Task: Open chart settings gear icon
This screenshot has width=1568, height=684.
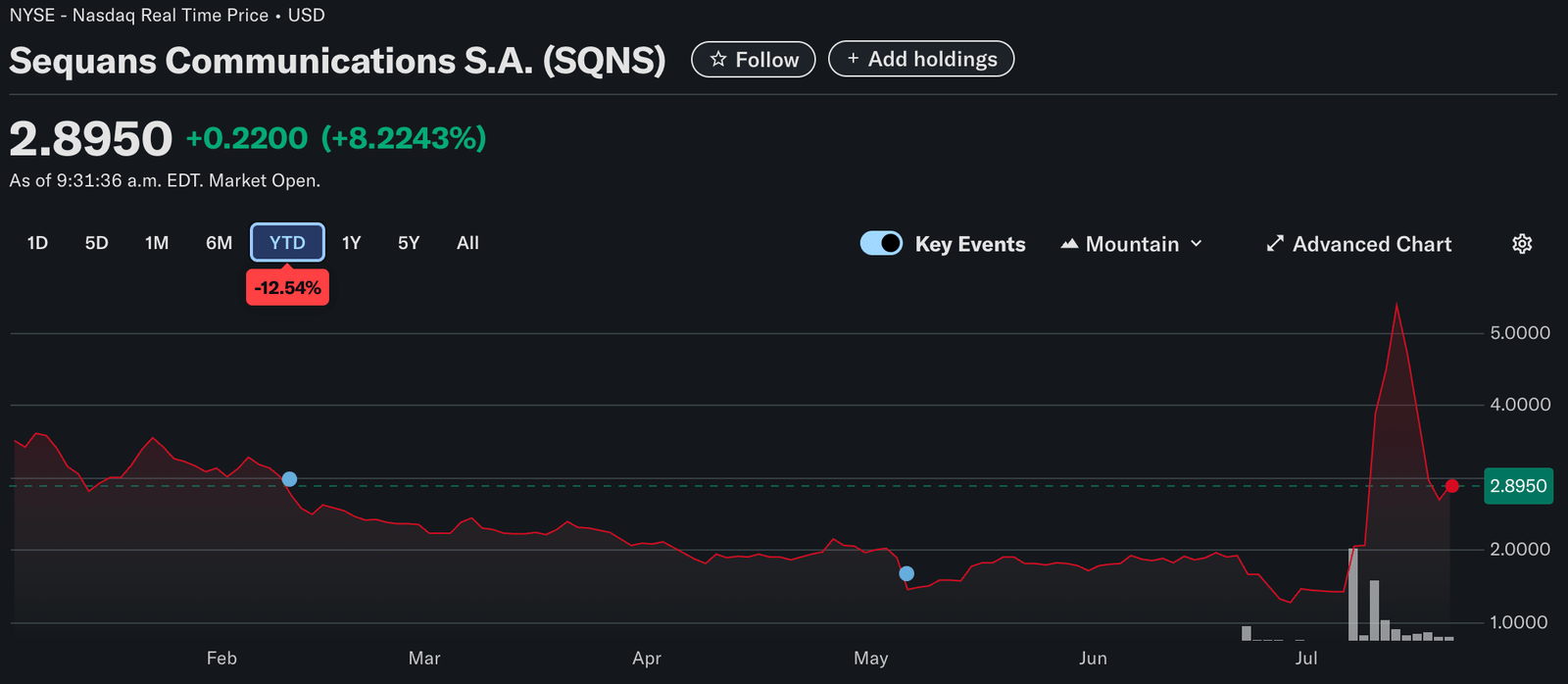Action: point(1521,244)
